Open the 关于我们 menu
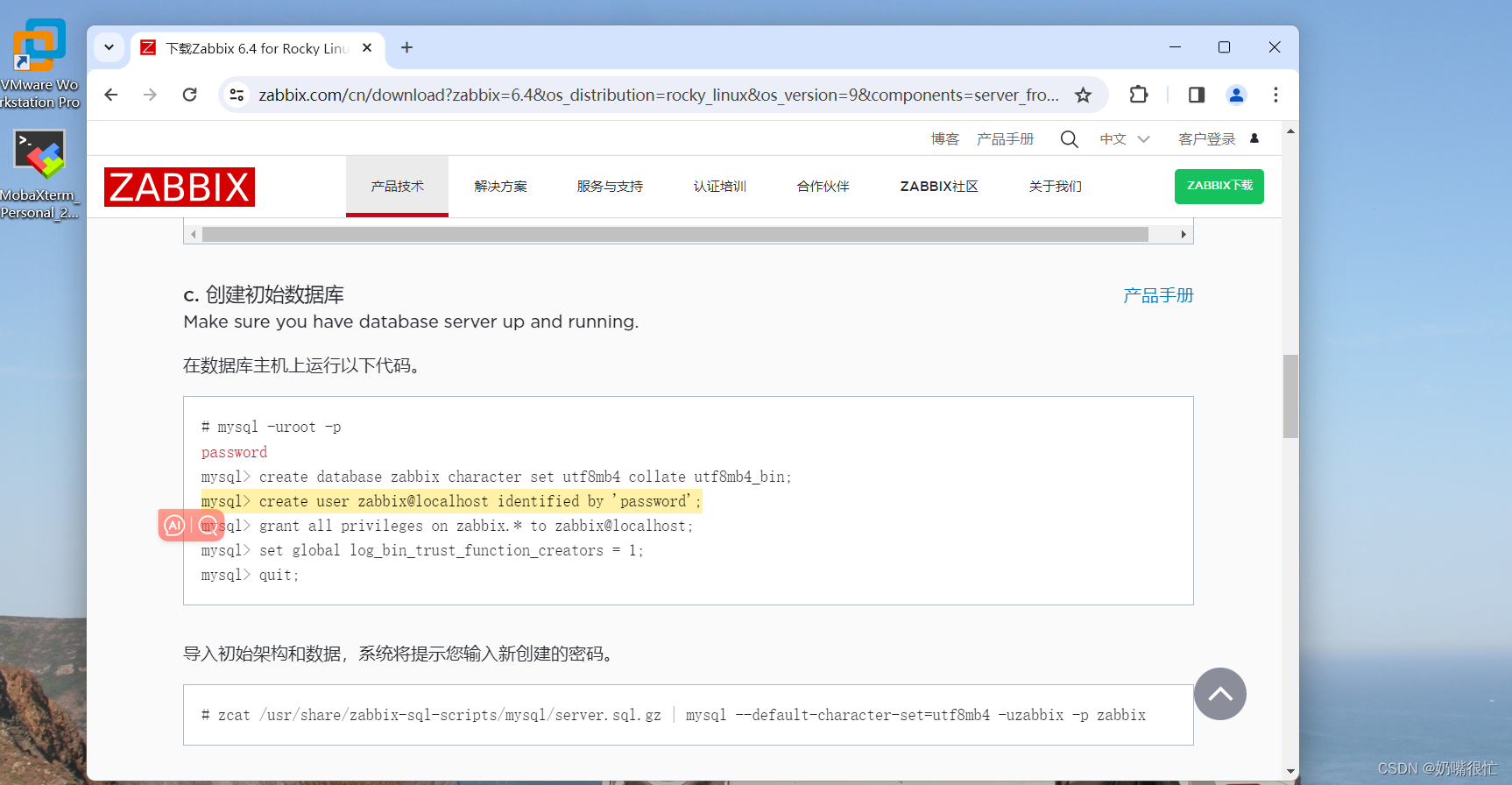 coord(1055,186)
